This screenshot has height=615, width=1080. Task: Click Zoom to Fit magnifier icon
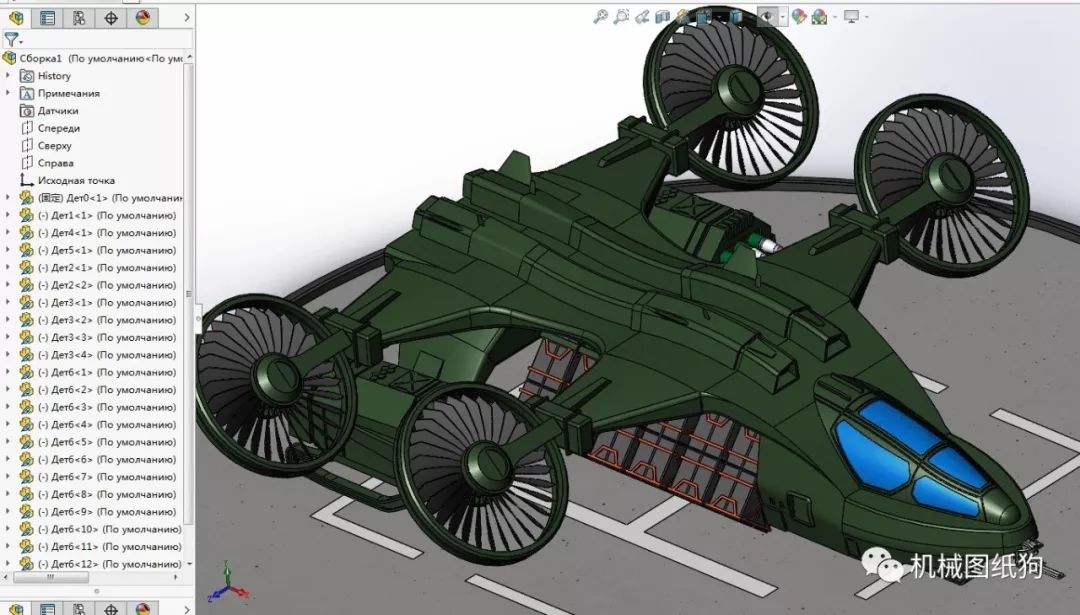601,17
